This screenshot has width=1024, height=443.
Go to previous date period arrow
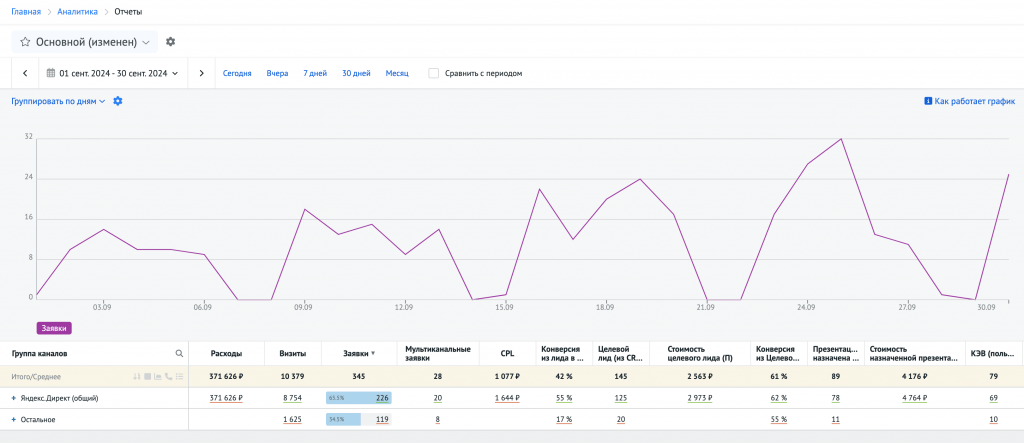point(25,73)
